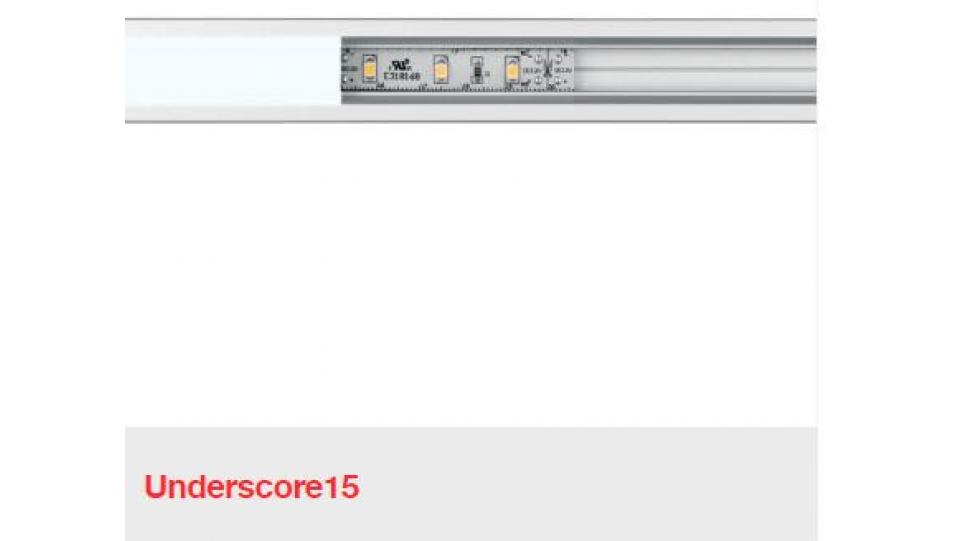
Task: Click the E-number code under the UL mark
Action: point(402,77)
